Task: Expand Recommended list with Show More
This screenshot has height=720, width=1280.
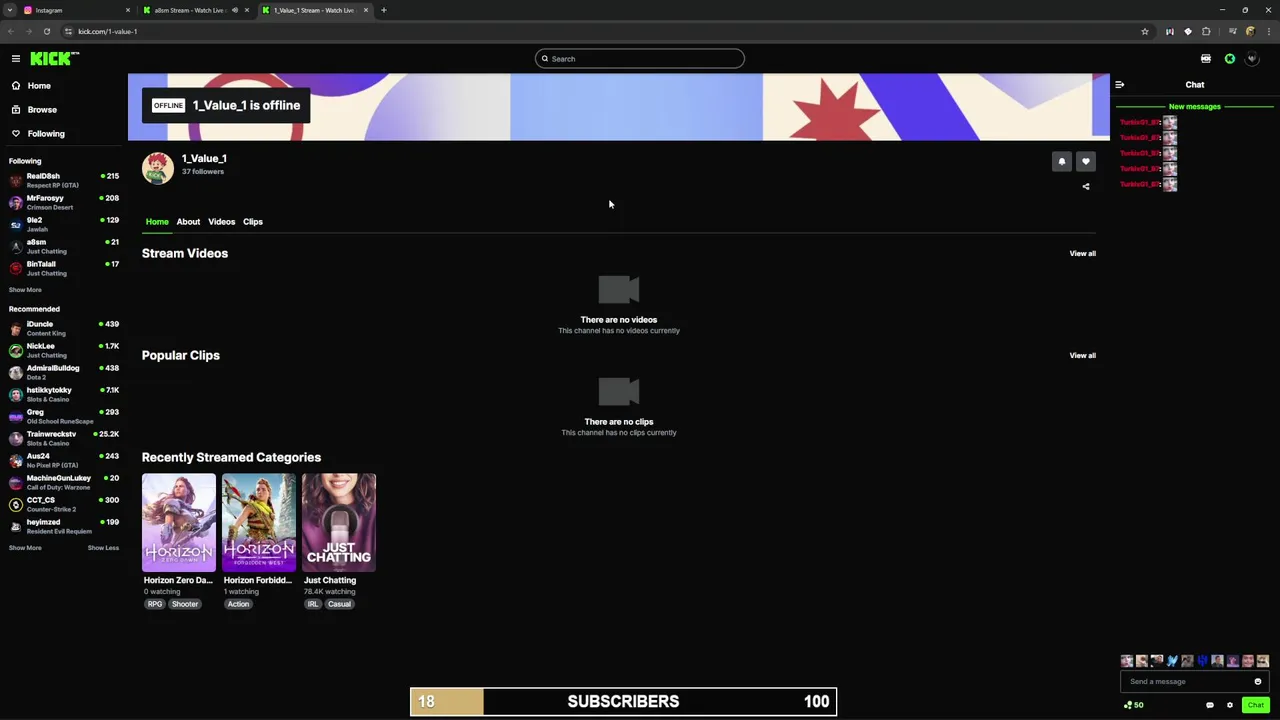Action: click(25, 548)
